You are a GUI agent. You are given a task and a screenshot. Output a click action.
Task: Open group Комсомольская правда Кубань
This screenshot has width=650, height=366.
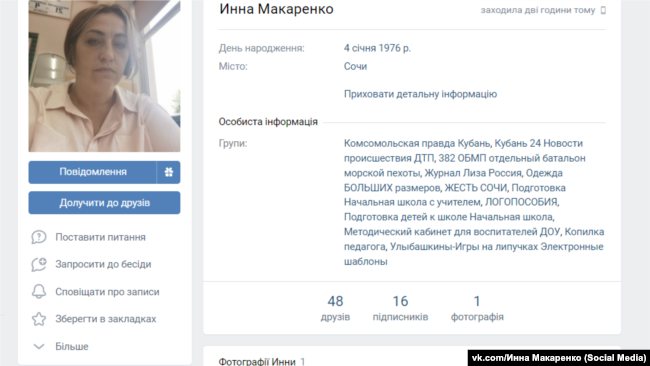coord(417,143)
